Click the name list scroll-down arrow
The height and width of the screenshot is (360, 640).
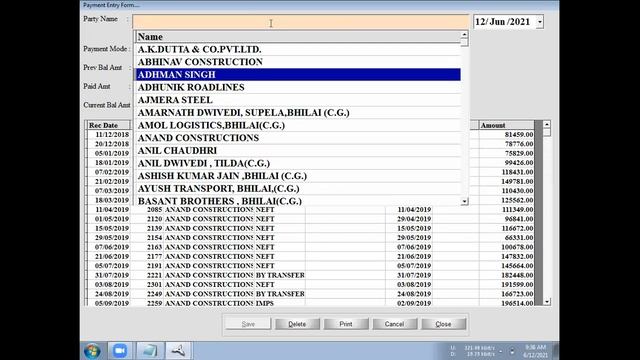point(464,201)
